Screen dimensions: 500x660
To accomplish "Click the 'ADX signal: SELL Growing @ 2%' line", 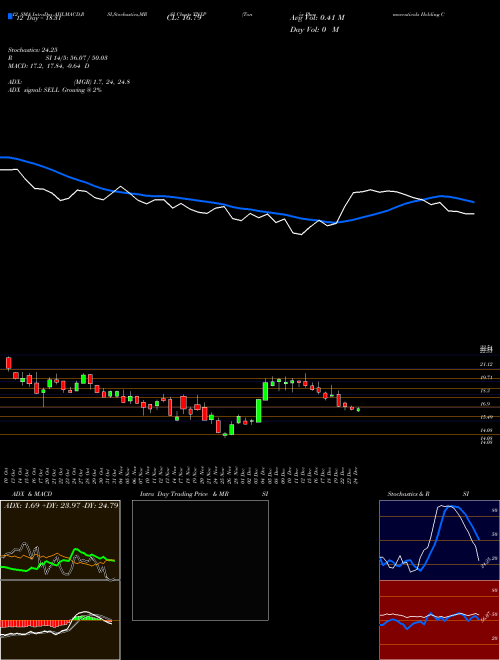I will pyautogui.click(x=55, y=90).
